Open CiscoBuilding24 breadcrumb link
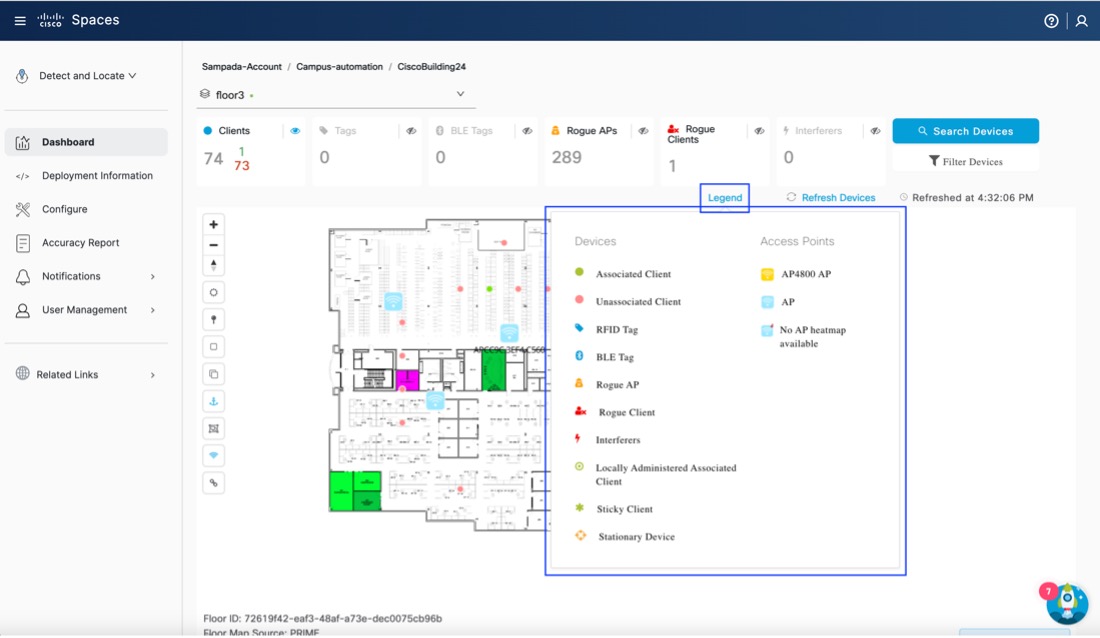 click(x=431, y=67)
